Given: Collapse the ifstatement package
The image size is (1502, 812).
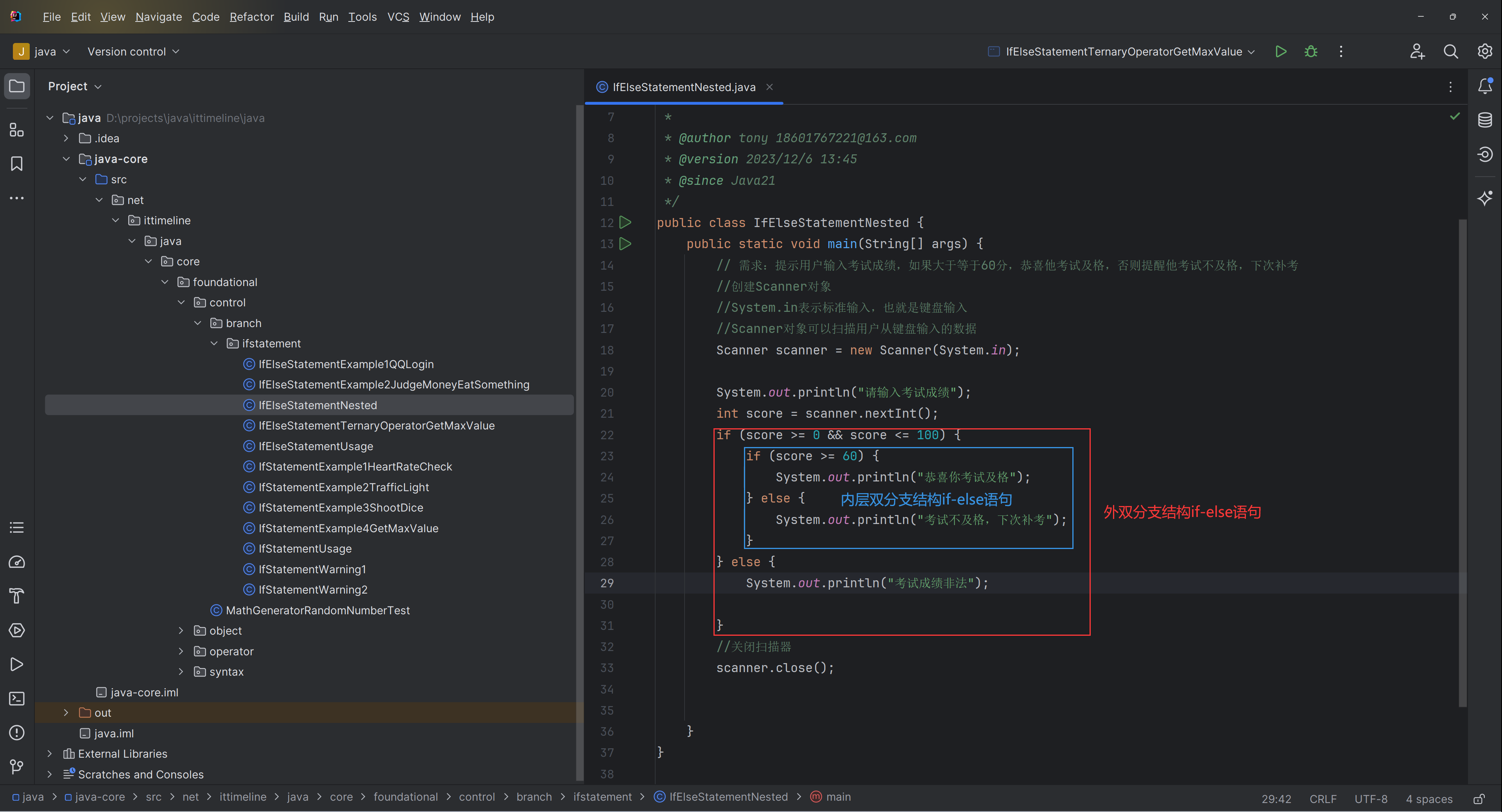Looking at the screenshot, I should tap(214, 343).
